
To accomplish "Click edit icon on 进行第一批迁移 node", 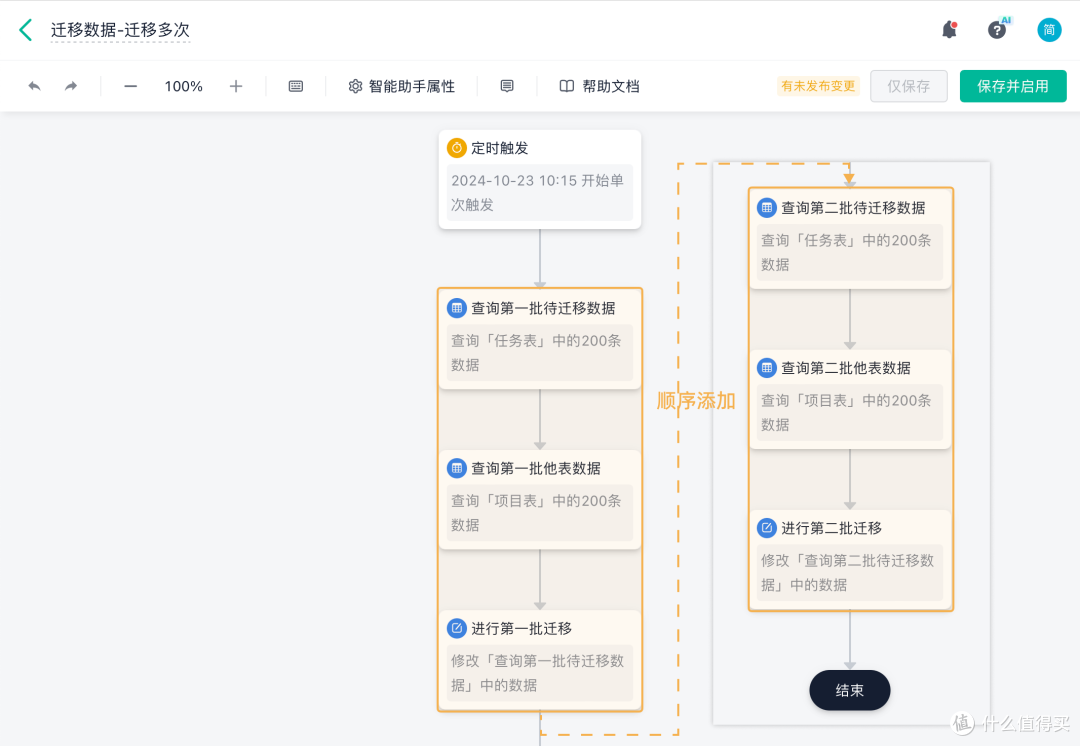I will (x=458, y=628).
